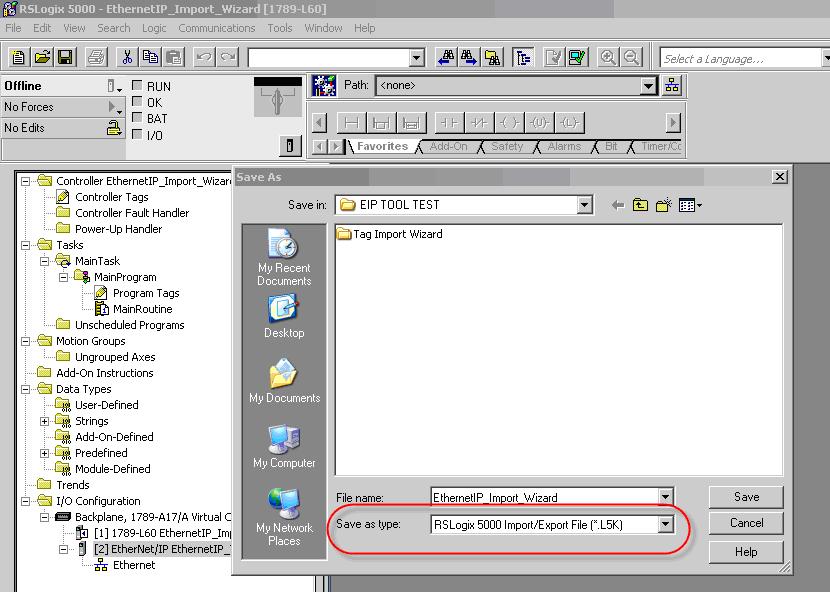Click the Save button

(x=746, y=497)
